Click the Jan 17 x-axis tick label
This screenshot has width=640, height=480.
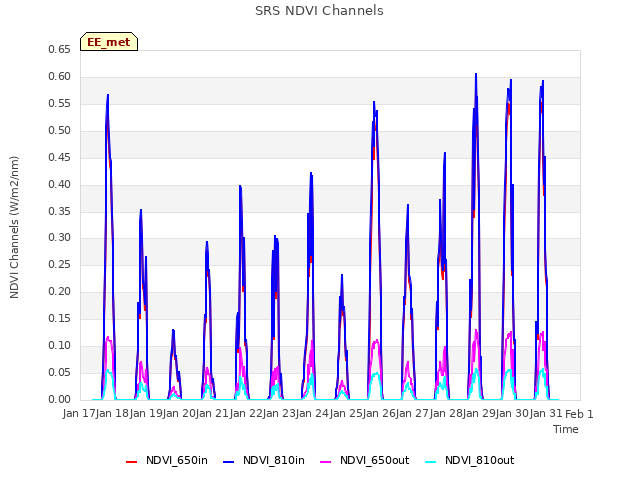click(79, 414)
